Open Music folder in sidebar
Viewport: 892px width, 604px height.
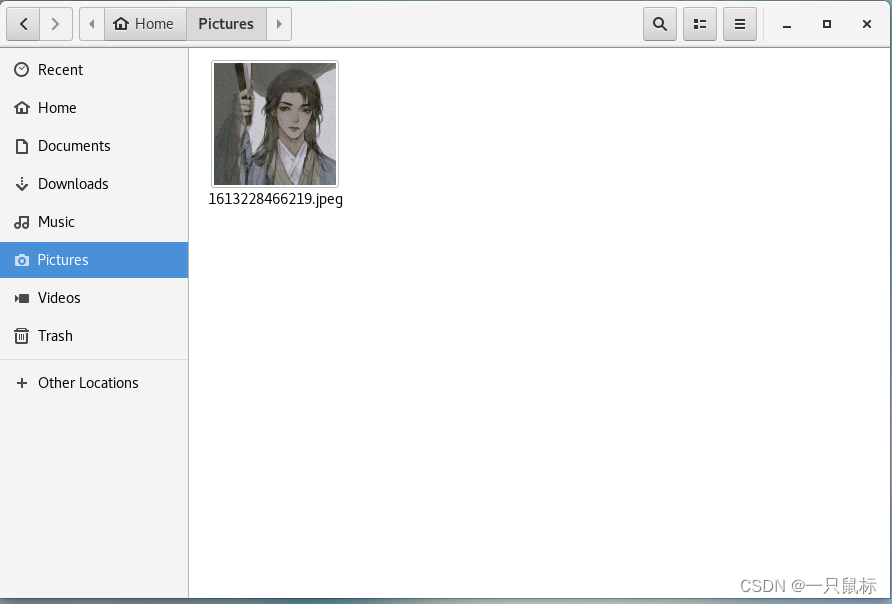pos(94,222)
